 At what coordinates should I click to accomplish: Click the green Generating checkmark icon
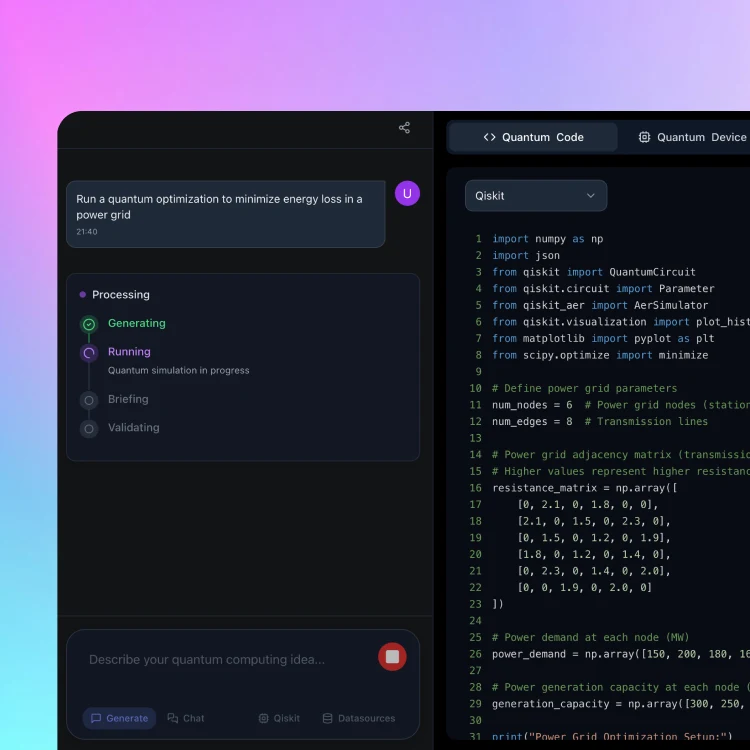[x=89, y=324]
